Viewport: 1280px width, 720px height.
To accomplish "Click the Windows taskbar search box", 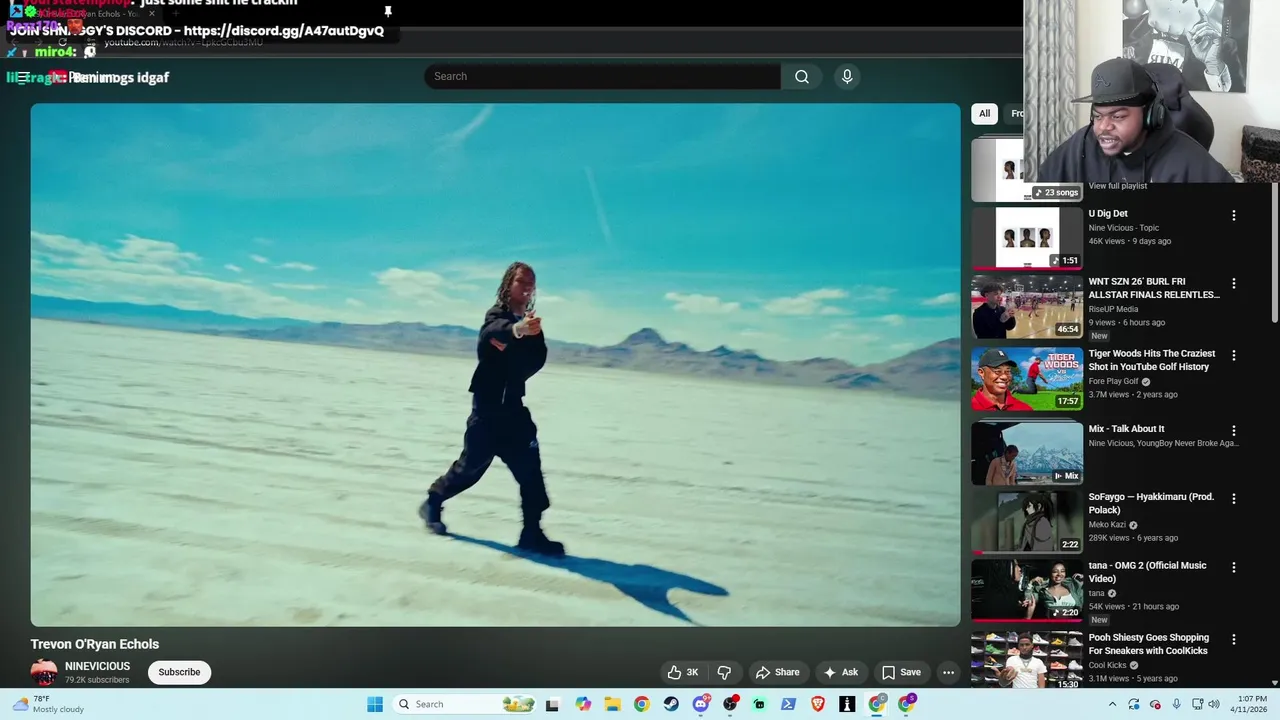I will (463, 704).
